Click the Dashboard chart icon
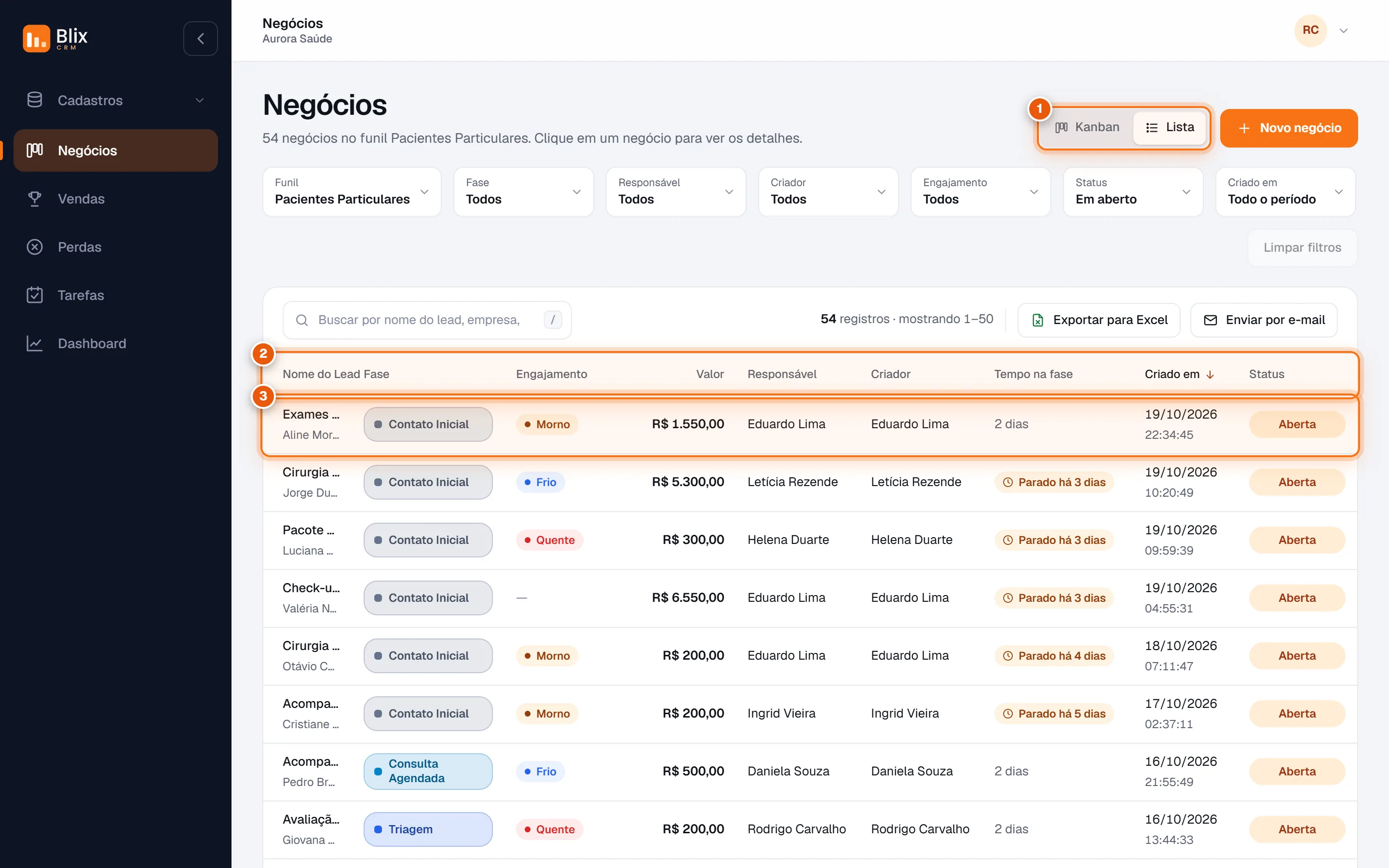The height and width of the screenshot is (868, 1389). tap(34, 343)
